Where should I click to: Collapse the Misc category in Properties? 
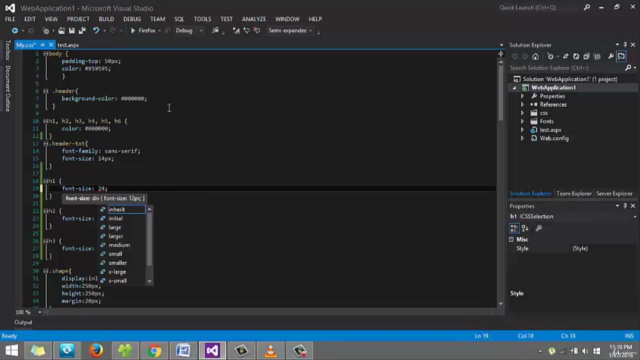pyautogui.click(x=511, y=240)
